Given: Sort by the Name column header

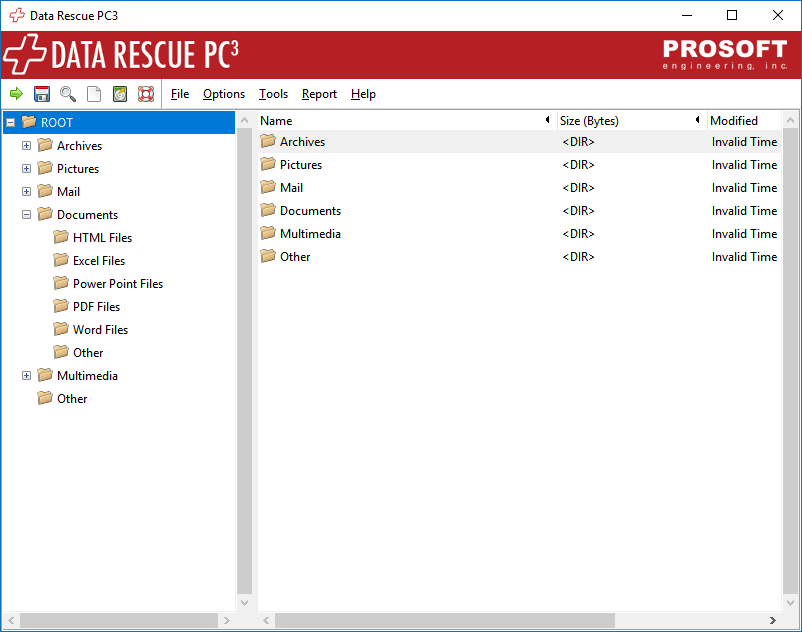Looking at the screenshot, I should (407, 121).
